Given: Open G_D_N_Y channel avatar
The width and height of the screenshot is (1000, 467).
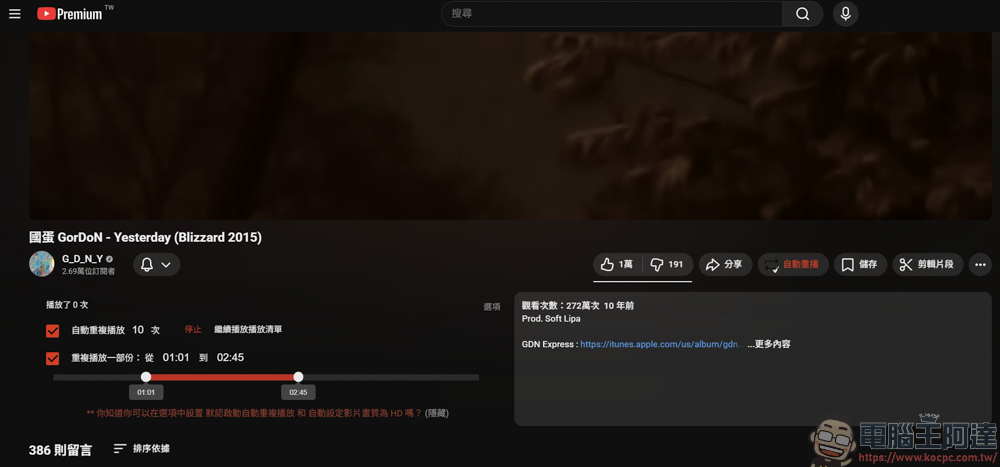Looking at the screenshot, I should point(41,264).
